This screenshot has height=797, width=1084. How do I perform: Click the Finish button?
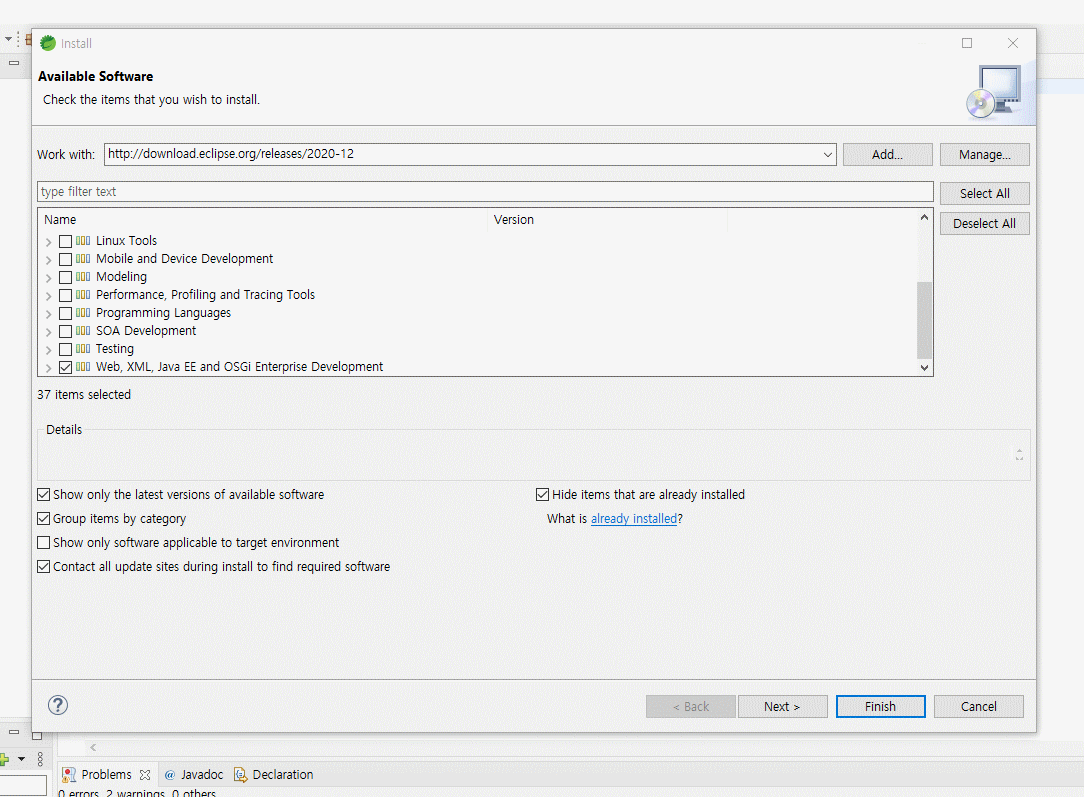coord(881,706)
